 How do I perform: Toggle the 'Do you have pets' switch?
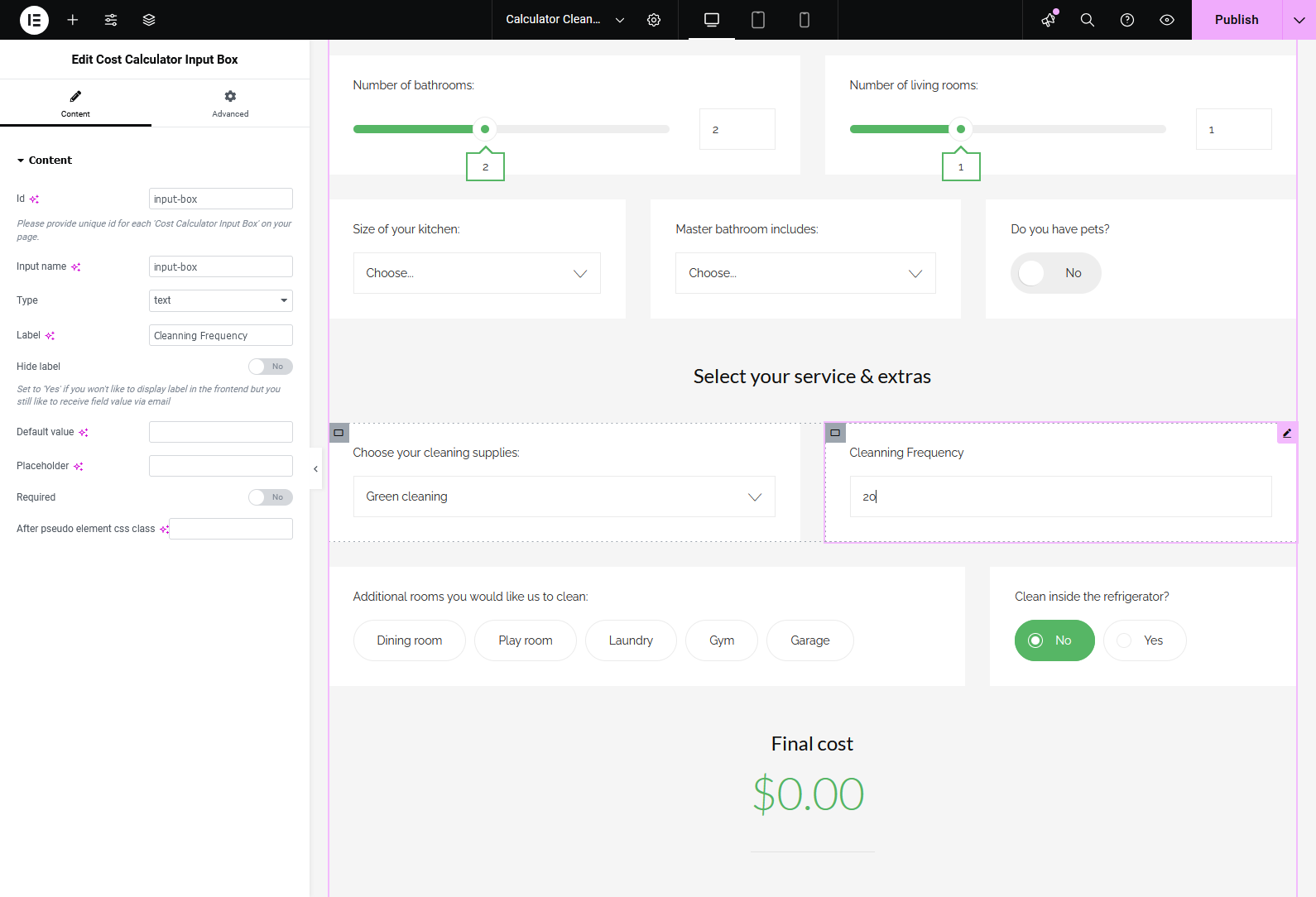1055,273
